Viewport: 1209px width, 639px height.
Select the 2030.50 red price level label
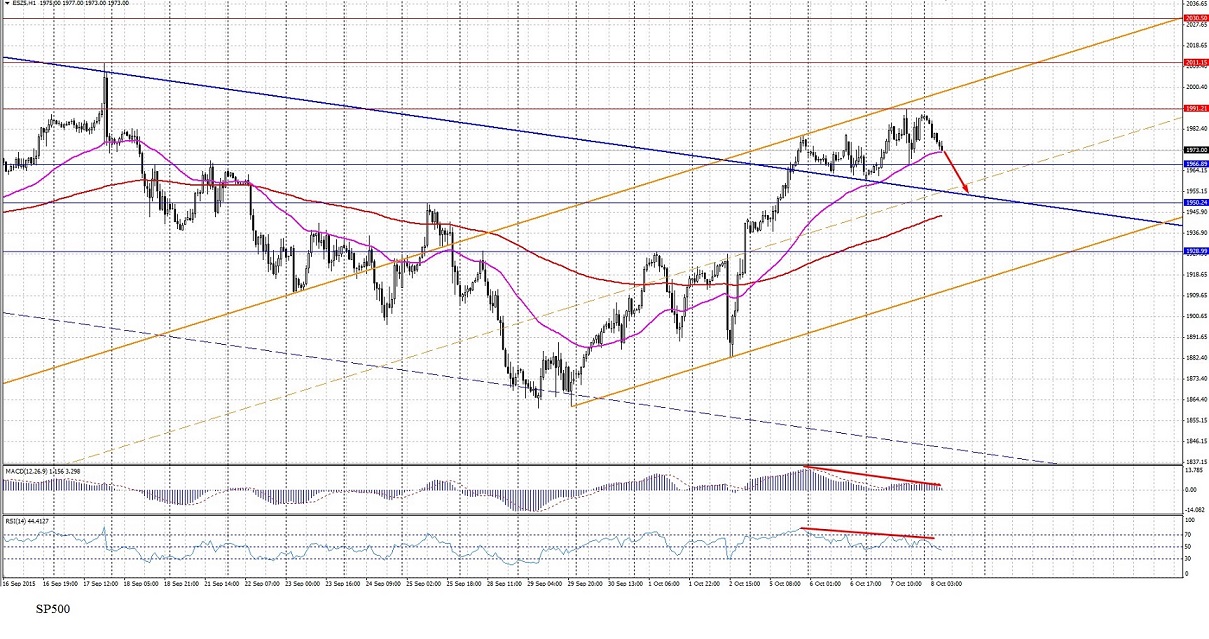point(1196,18)
